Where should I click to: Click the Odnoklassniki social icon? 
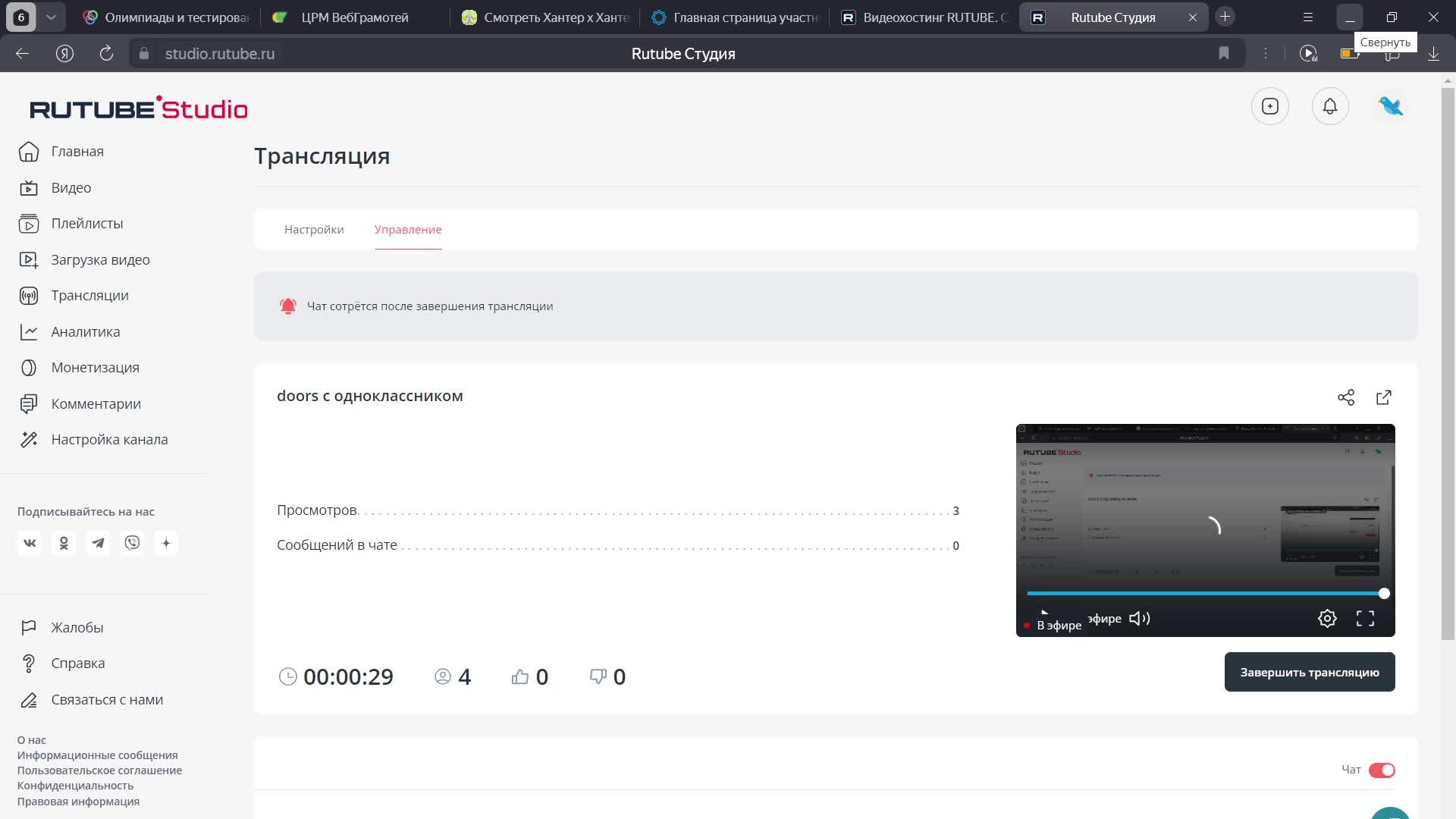point(64,543)
